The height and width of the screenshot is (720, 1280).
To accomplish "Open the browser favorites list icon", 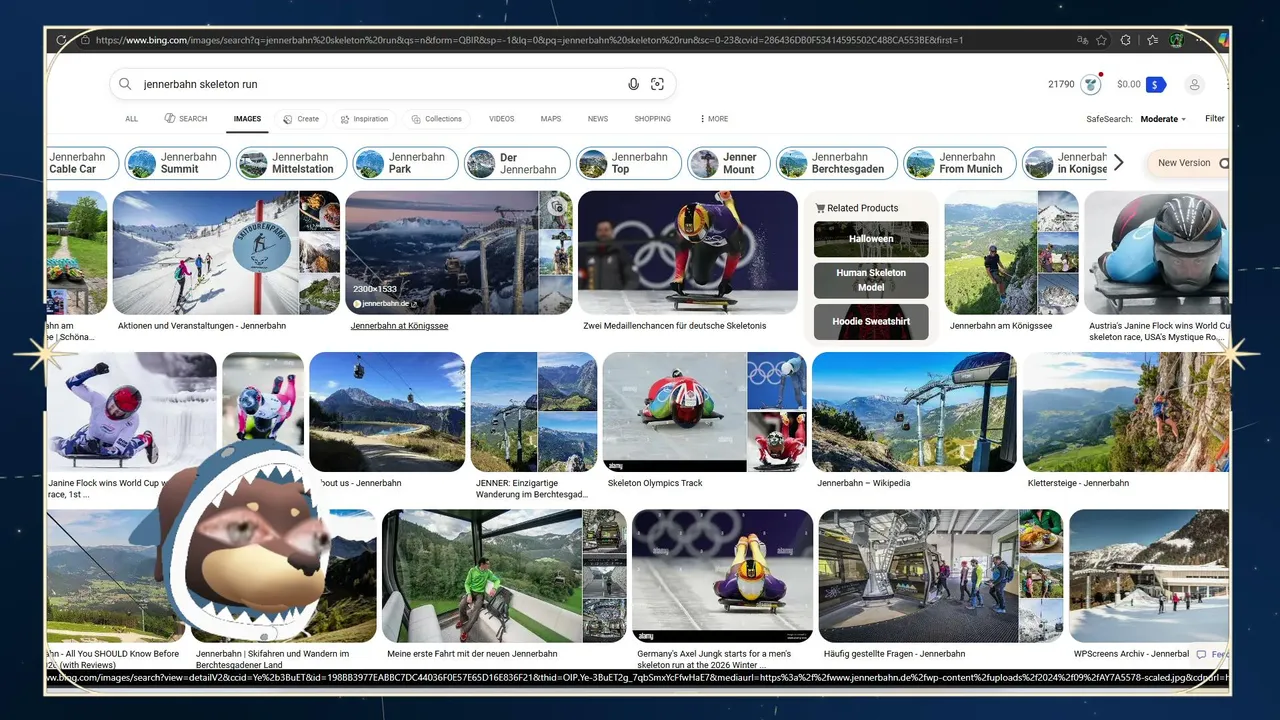I will coord(1152,40).
